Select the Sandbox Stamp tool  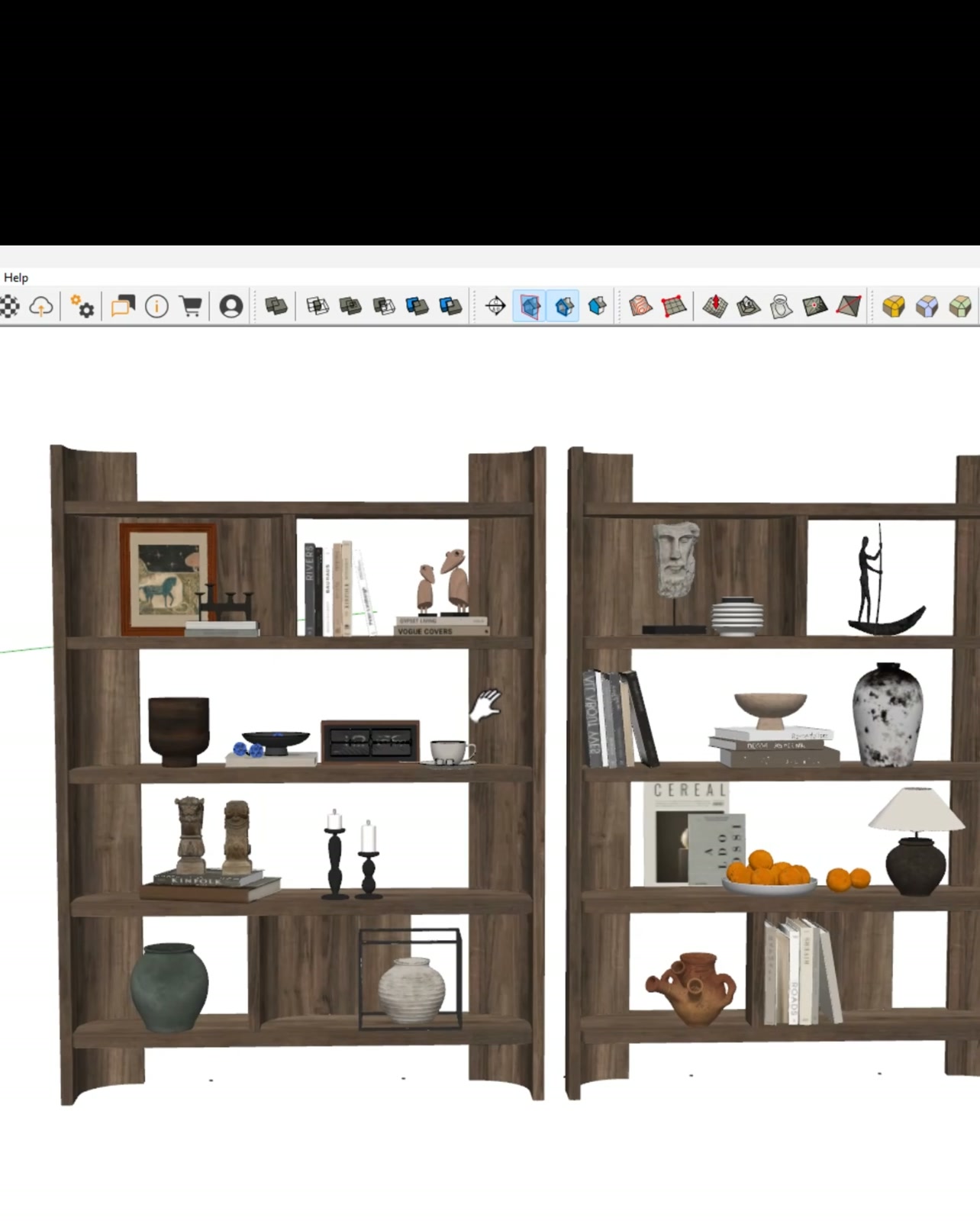[x=748, y=307]
